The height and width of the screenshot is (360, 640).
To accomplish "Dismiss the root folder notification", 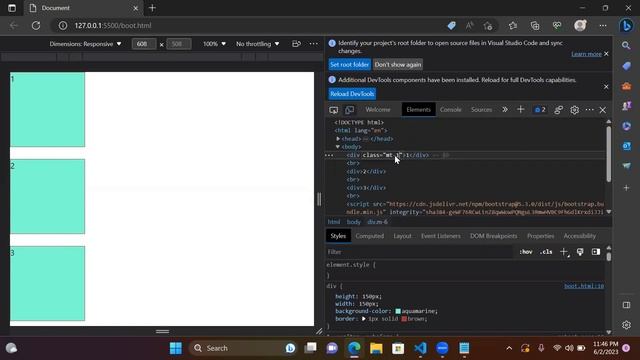I will click(x=606, y=53).
